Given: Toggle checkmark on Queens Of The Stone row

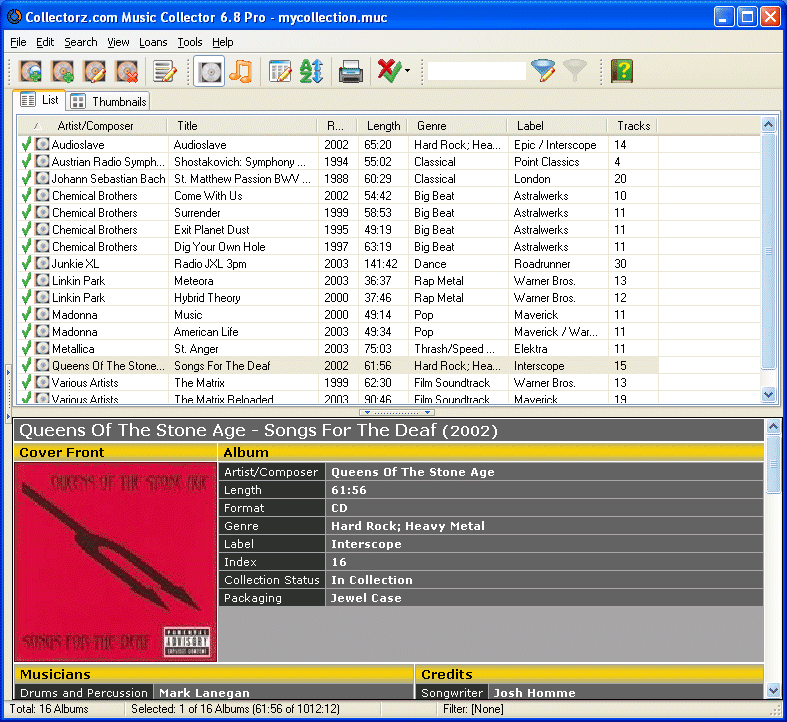Looking at the screenshot, I should 26,366.
